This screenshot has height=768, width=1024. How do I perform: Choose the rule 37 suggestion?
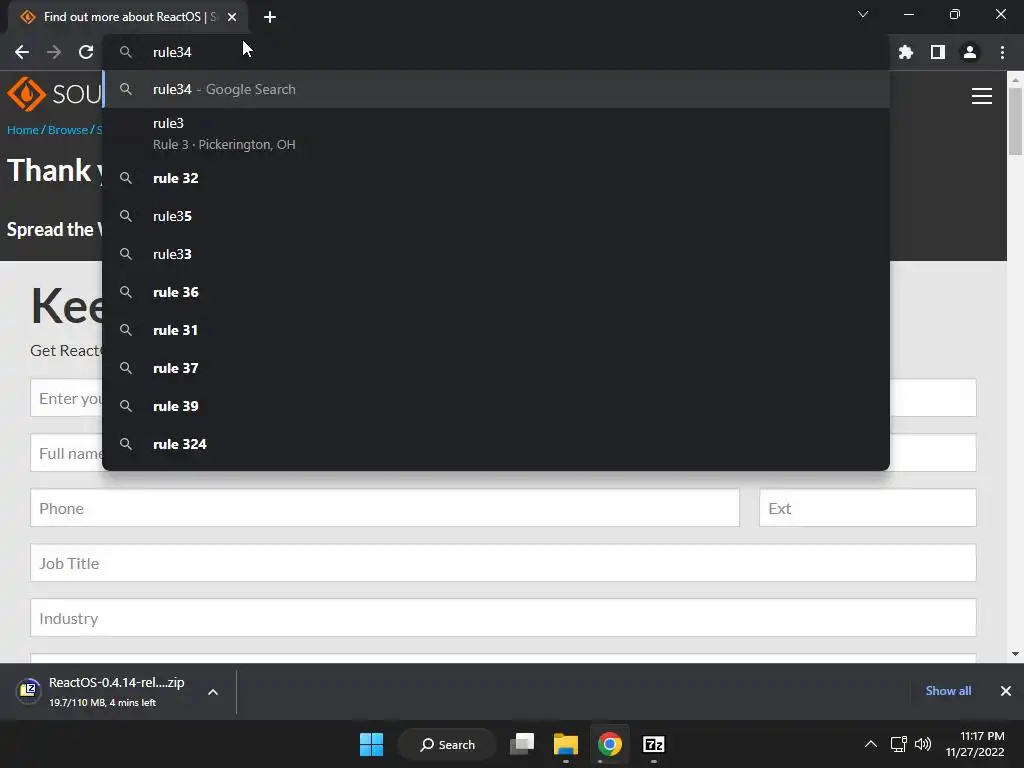tap(496, 368)
